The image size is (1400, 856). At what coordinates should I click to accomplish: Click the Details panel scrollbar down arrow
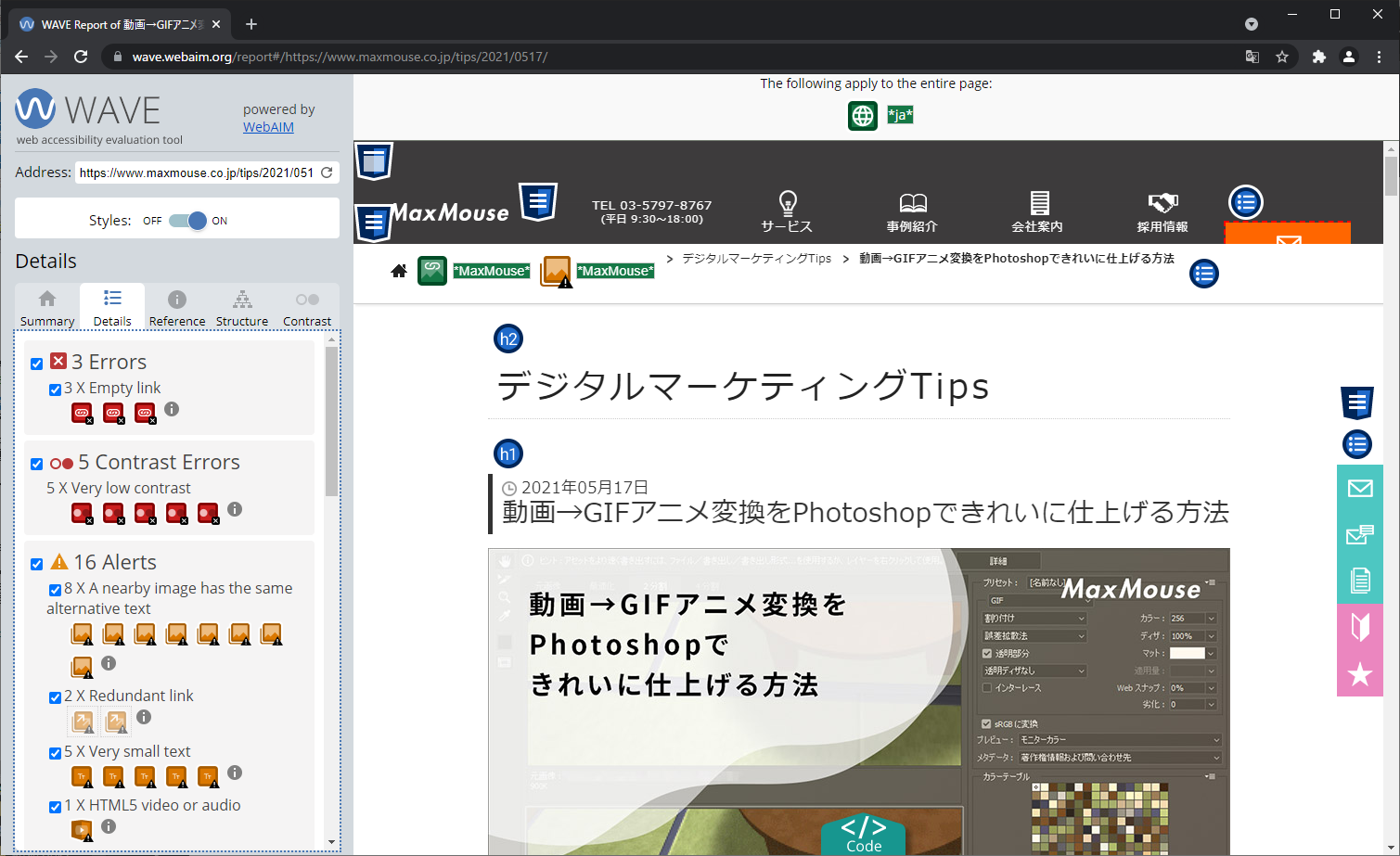(x=332, y=842)
